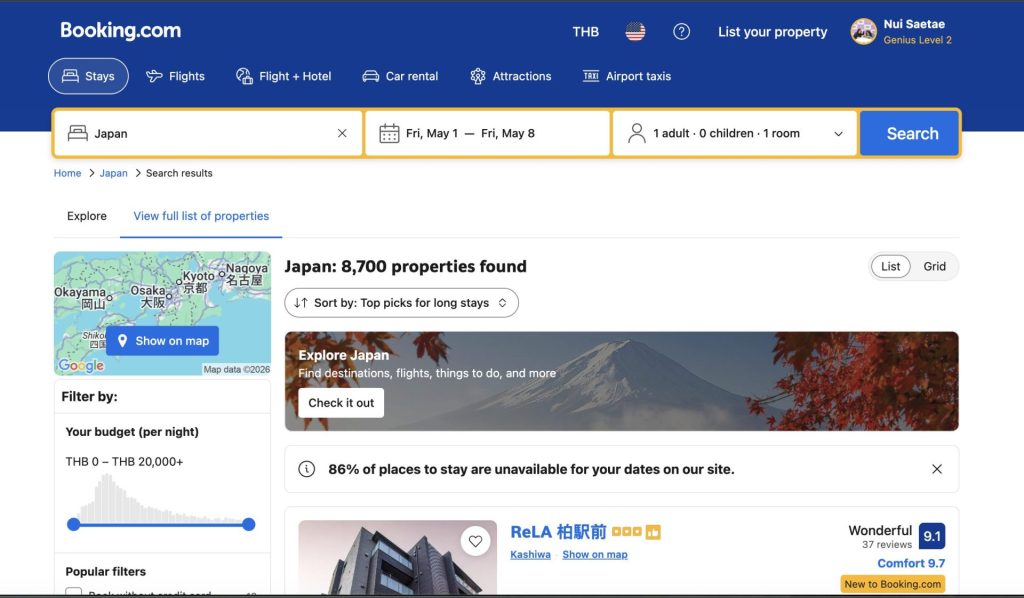
Task: Open the Flights menu item
Action: point(175,76)
